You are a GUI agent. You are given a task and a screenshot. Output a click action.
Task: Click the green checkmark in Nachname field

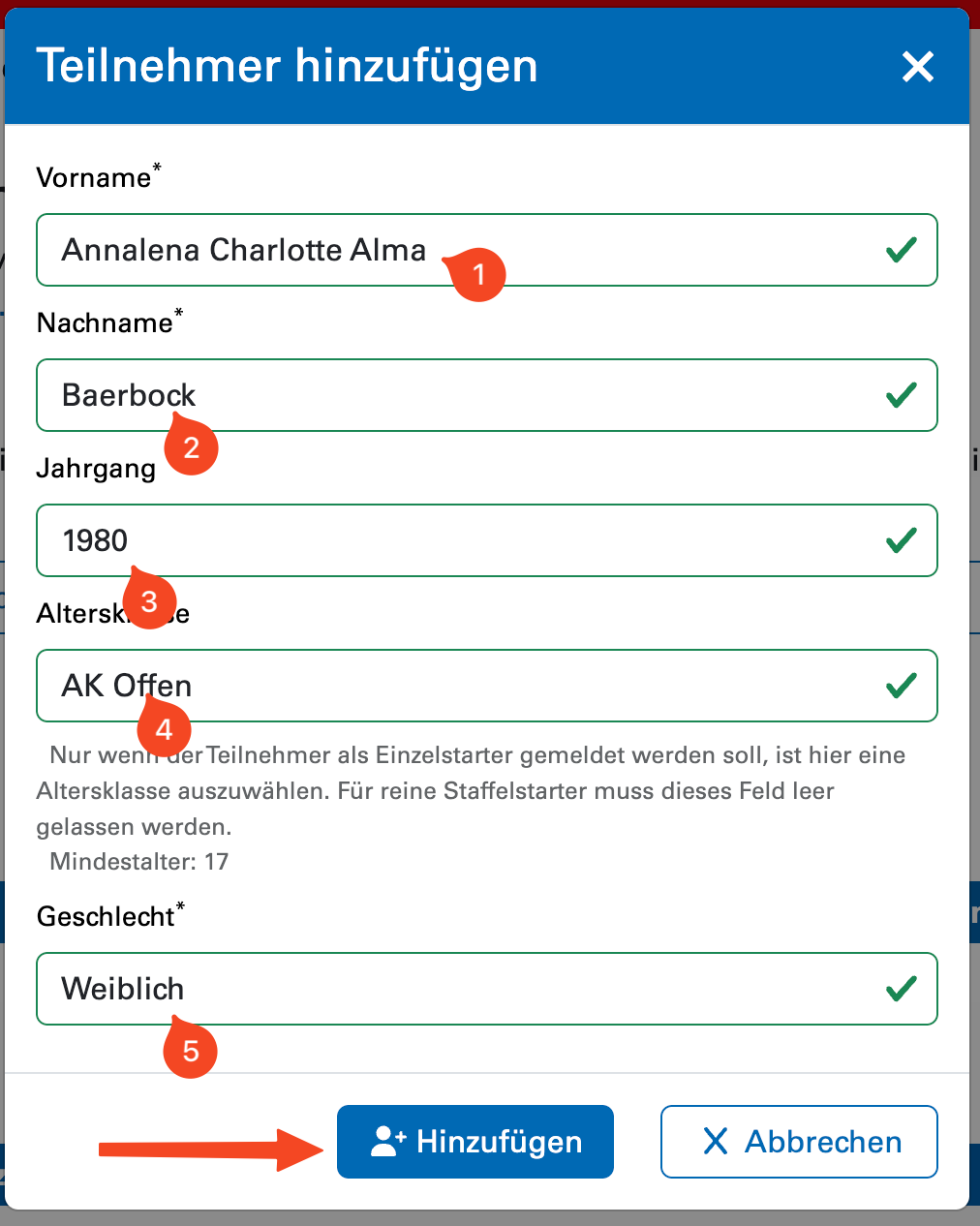pos(902,395)
